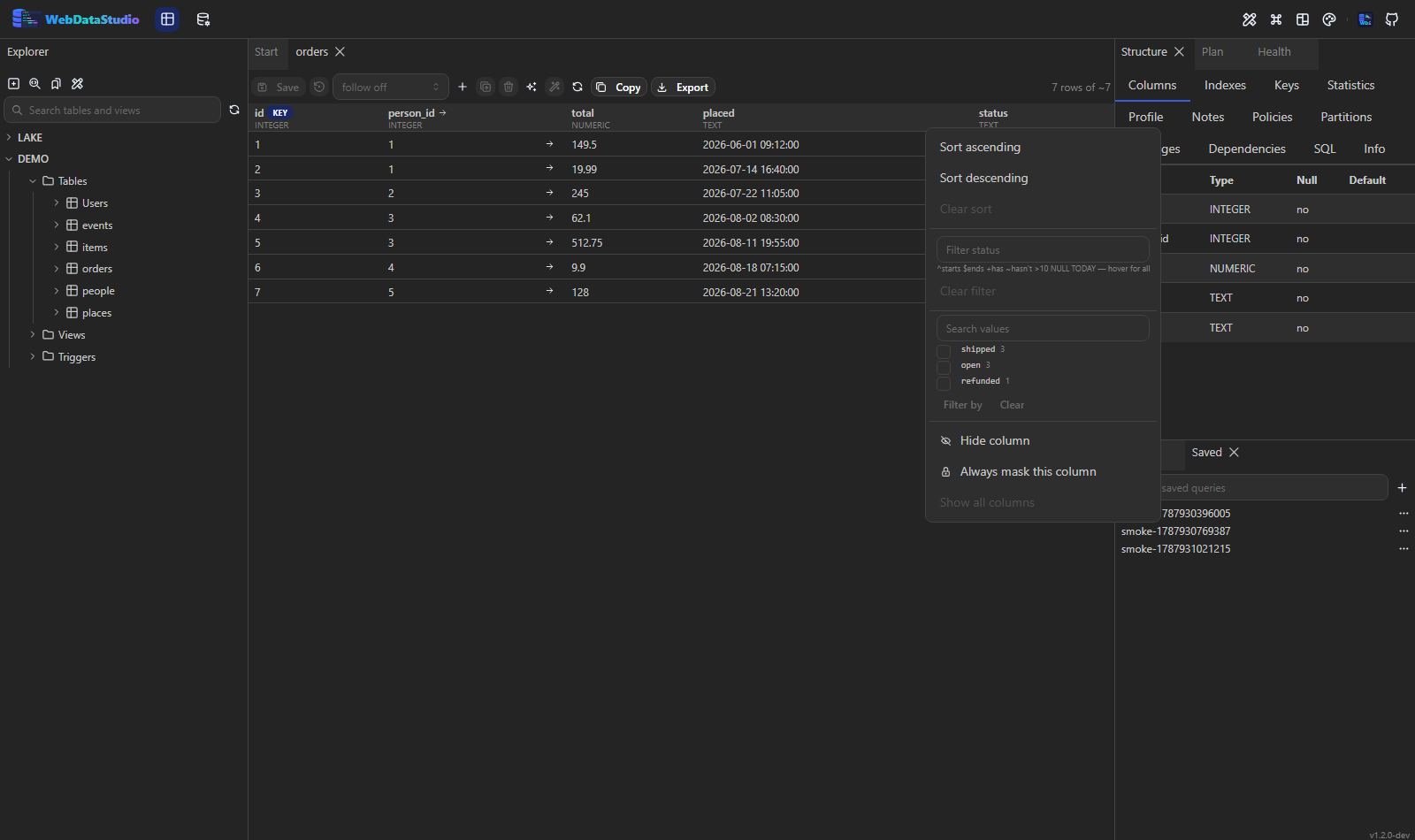Click the WDS app logo badge
Viewport: 1415px width, 840px height.
(x=1365, y=19)
